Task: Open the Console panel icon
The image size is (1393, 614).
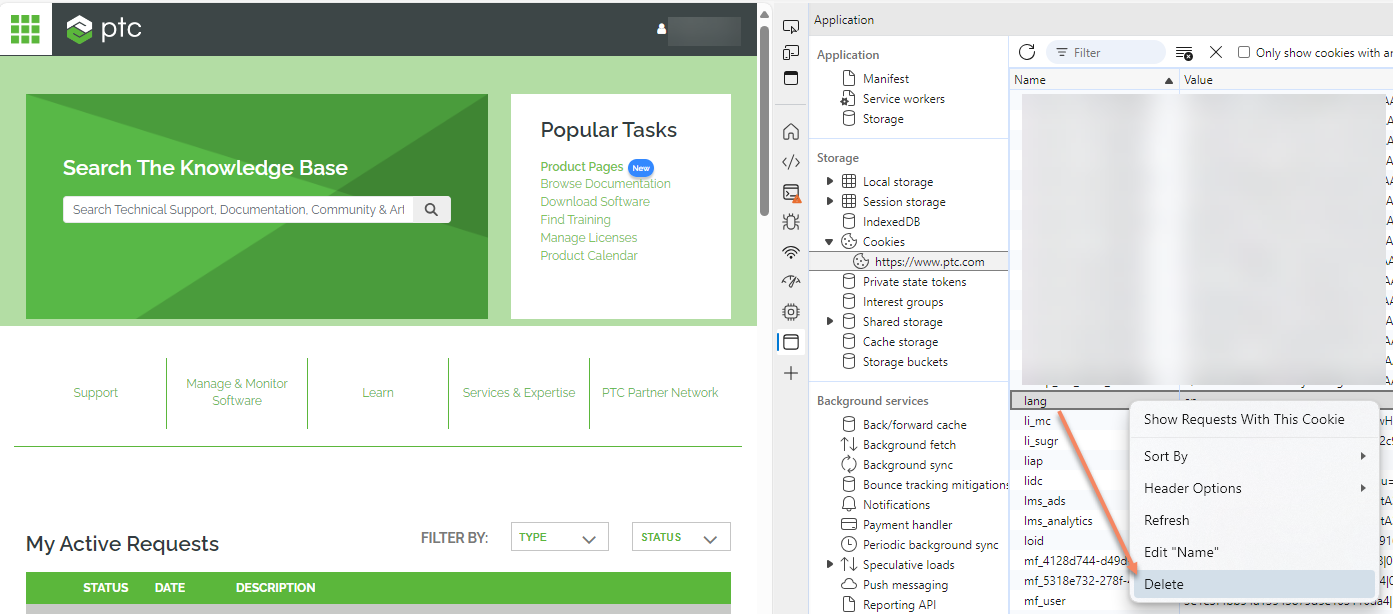Action: tap(790, 192)
